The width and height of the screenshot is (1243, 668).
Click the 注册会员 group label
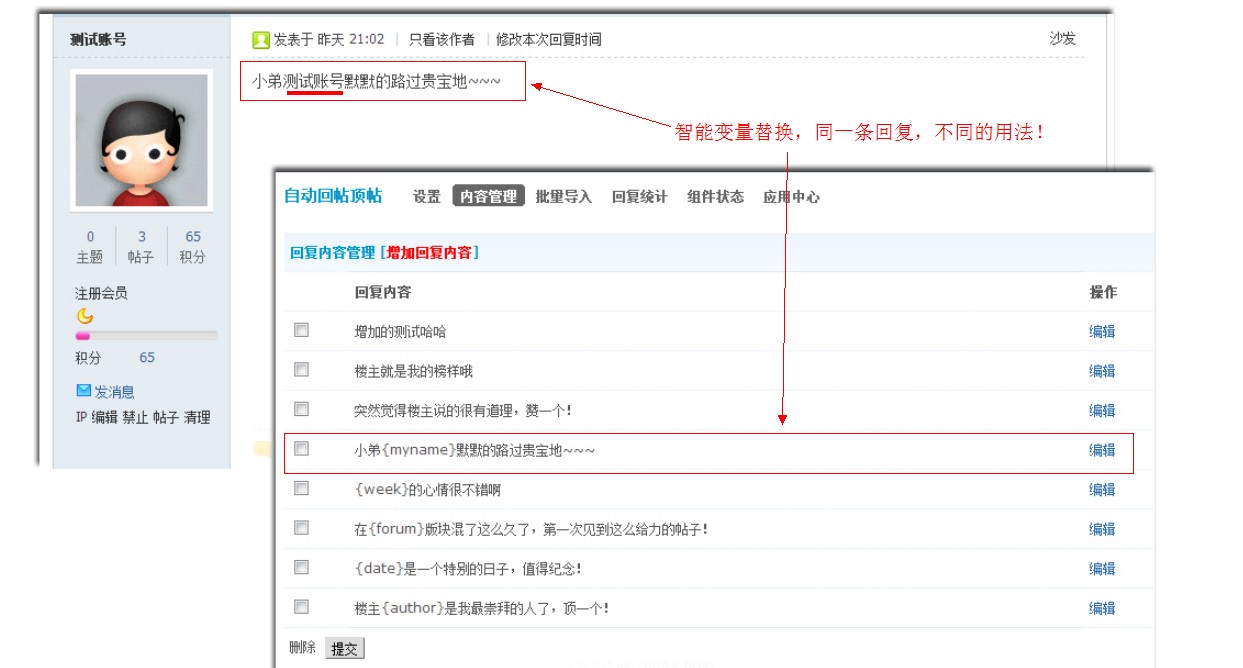tap(101, 293)
